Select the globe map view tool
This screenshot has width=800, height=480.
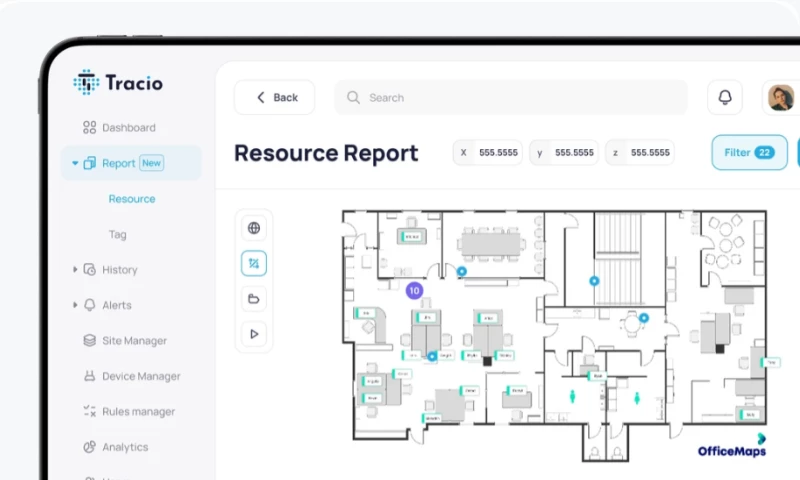pos(254,228)
